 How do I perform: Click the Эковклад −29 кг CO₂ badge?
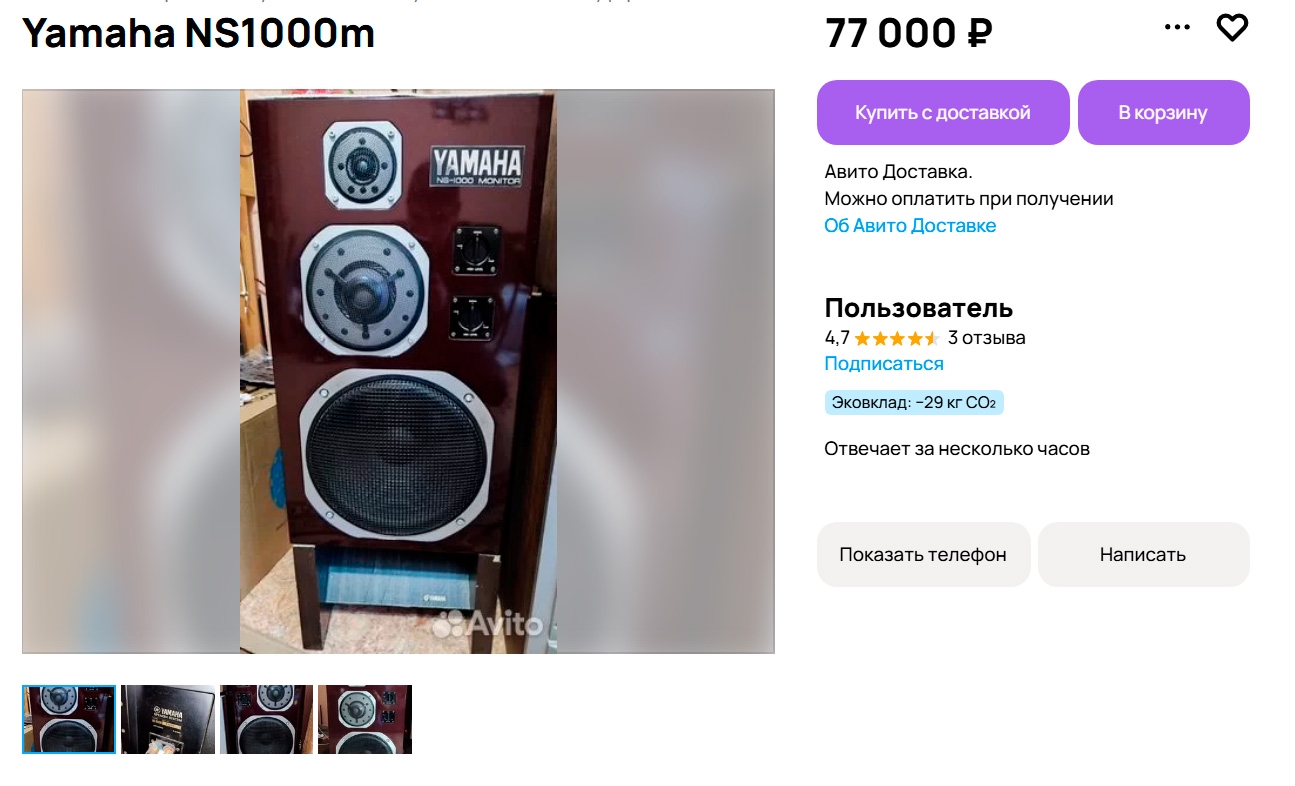coord(914,403)
